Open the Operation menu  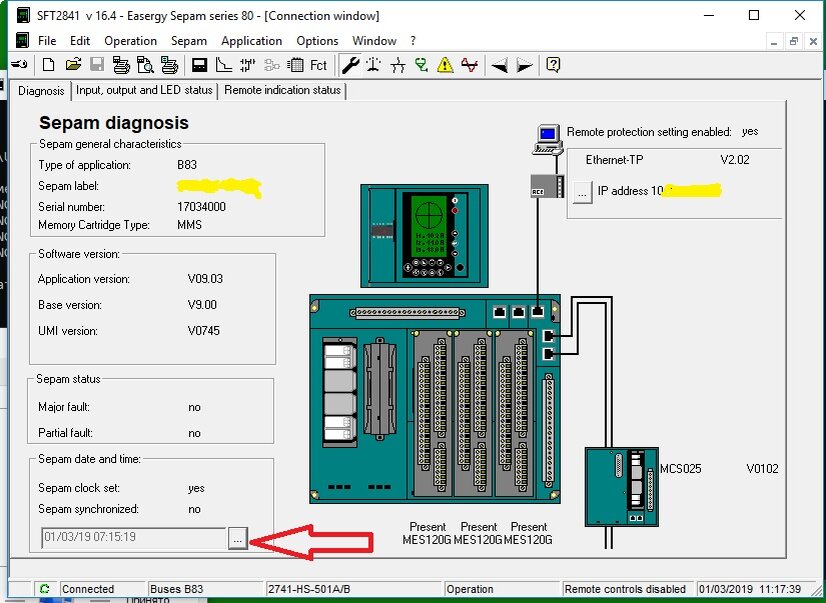click(x=131, y=41)
